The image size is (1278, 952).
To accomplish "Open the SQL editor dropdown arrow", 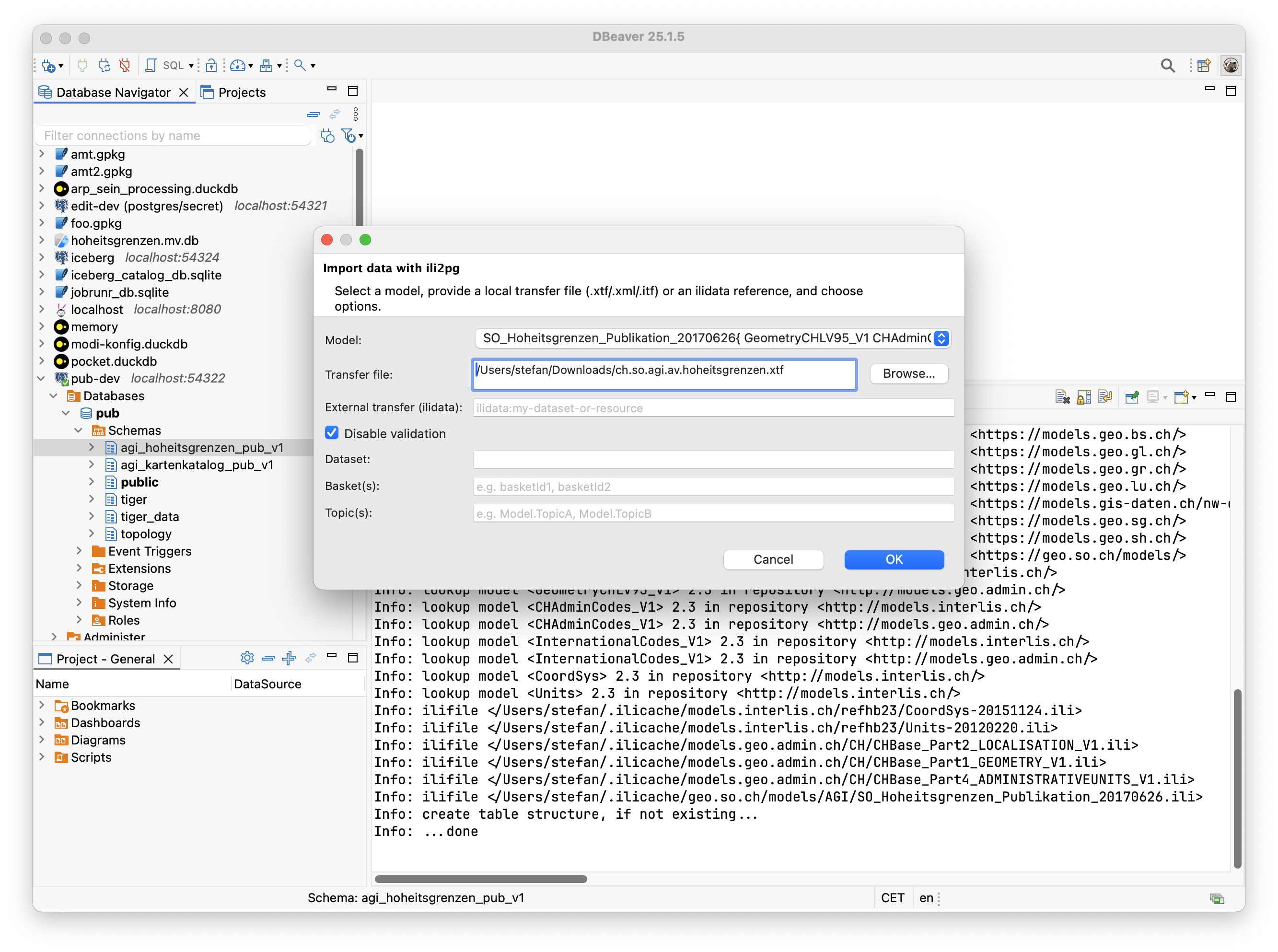I will pyautogui.click(x=191, y=66).
